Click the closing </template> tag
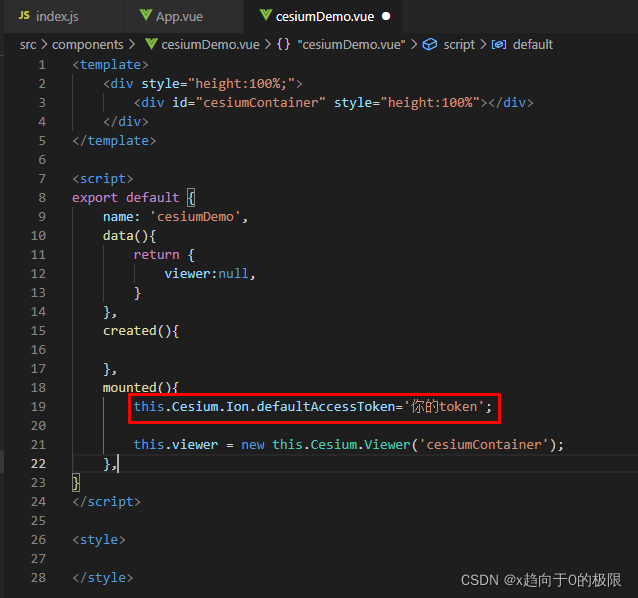This screenshot has height=598, width=638. click(x=114, y=141)
